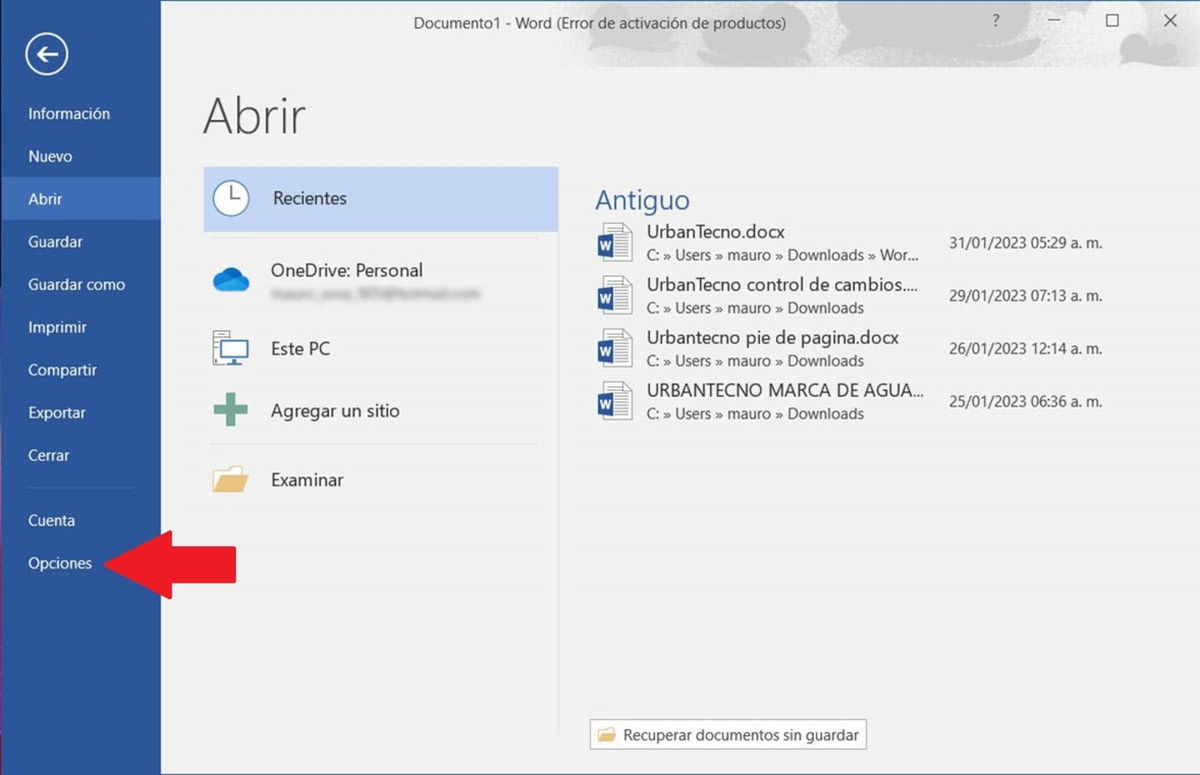The width and height of the screenshot is (1200, 775).
Task: Select the Recientes clock icon
Action: pyautogui.click(x=231, y=198)
